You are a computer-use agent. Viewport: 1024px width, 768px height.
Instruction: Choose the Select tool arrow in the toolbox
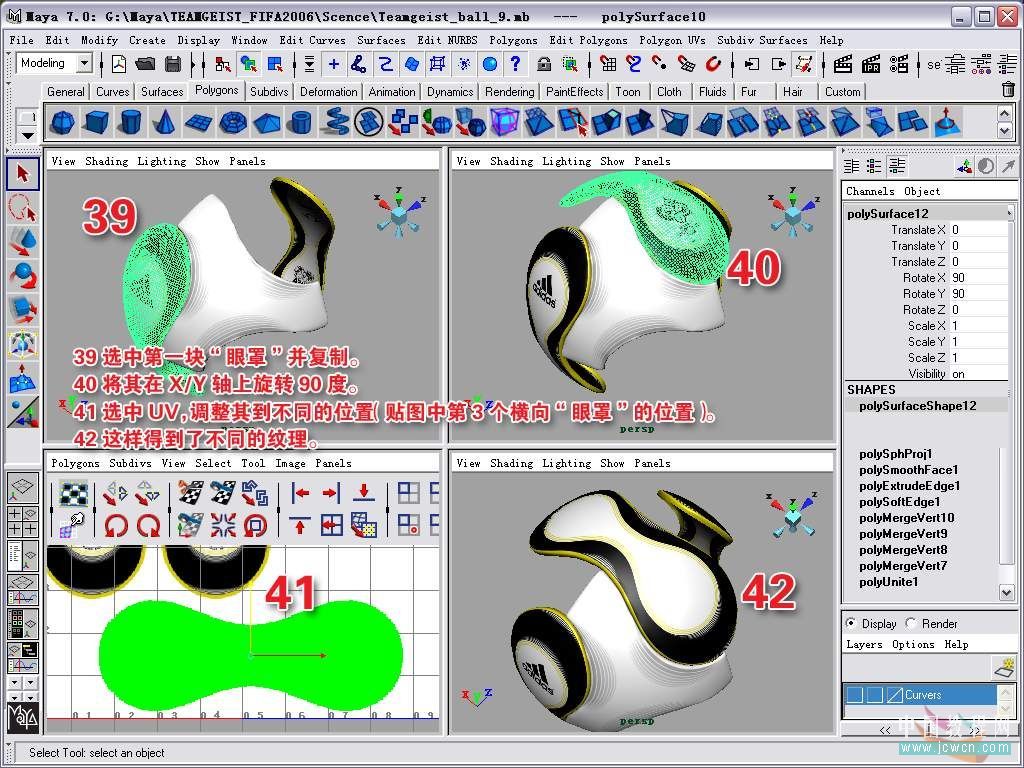(x=23, y=174)
